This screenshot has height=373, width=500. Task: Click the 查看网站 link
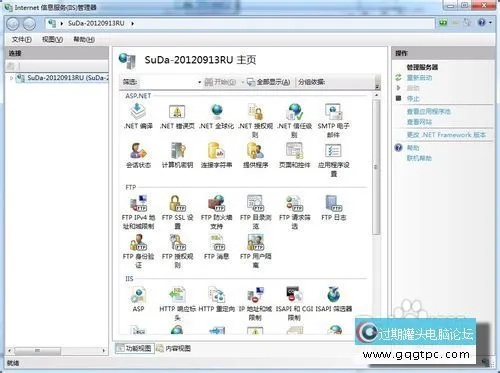(419, 122)
